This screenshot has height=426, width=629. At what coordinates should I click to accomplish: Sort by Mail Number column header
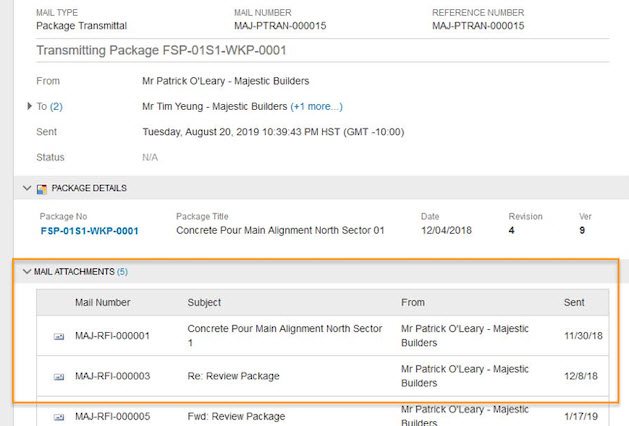(103, 302)
